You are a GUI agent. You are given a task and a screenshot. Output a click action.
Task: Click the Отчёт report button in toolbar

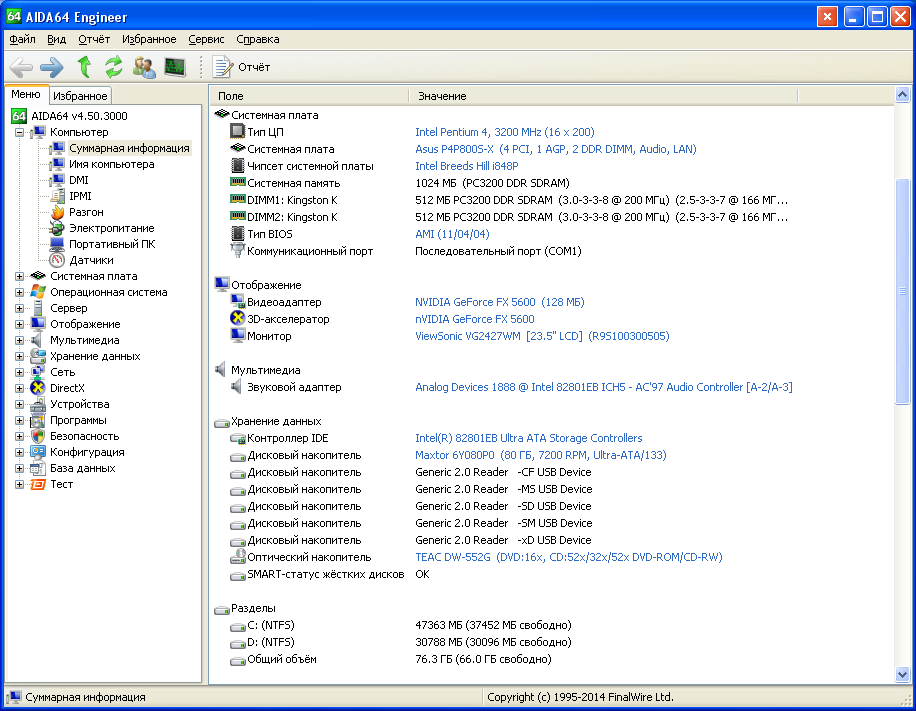point(241,67)
